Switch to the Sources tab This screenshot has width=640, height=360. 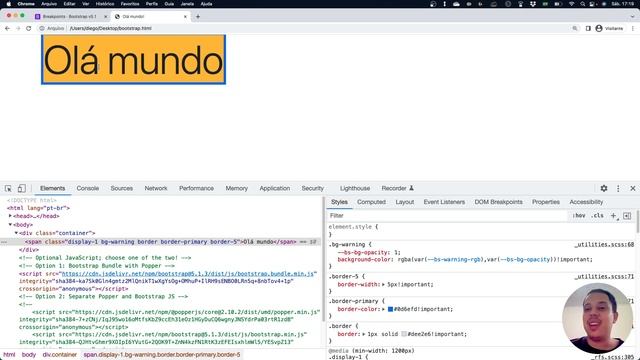click(122, 189)
